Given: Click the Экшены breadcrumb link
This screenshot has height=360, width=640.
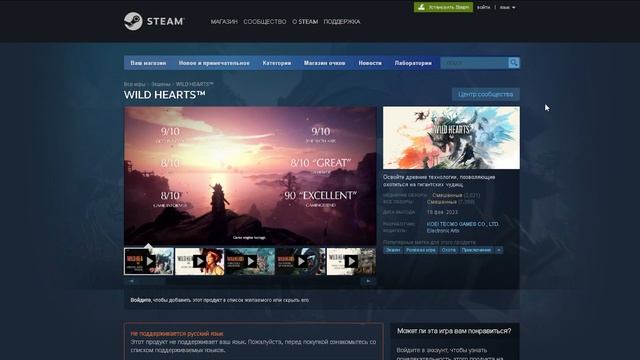Looking at the screenshot, I should [161, 84].
